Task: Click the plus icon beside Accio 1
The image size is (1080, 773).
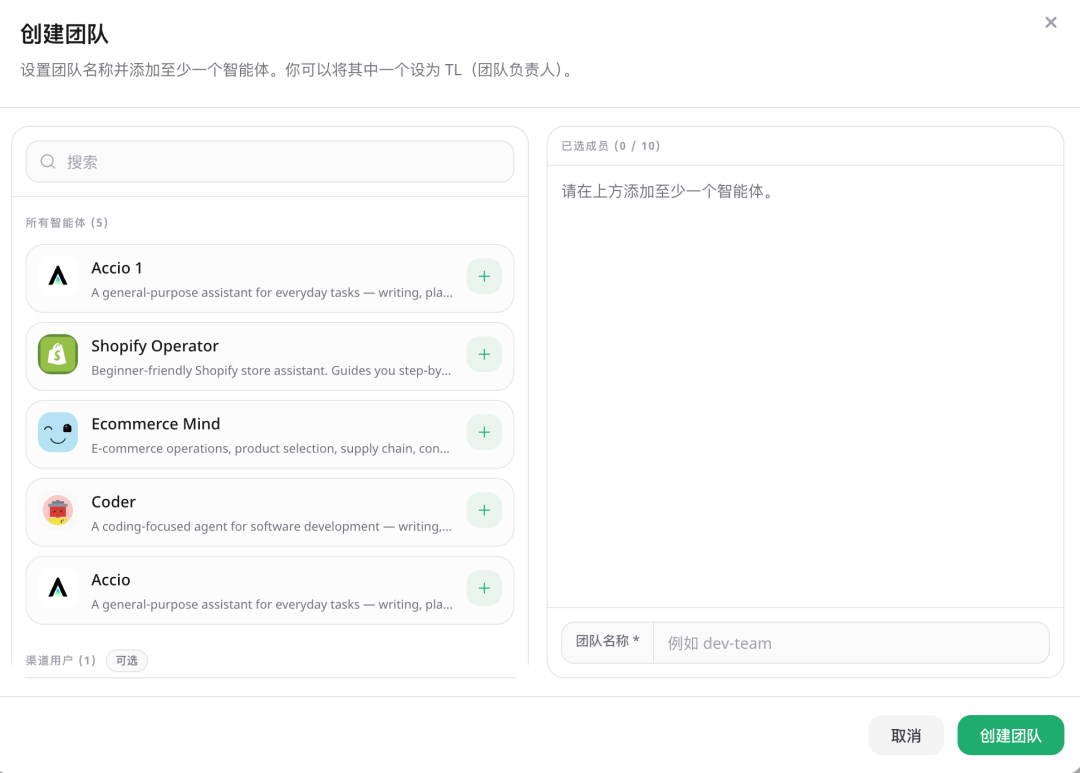Action: tap(484, 276)
